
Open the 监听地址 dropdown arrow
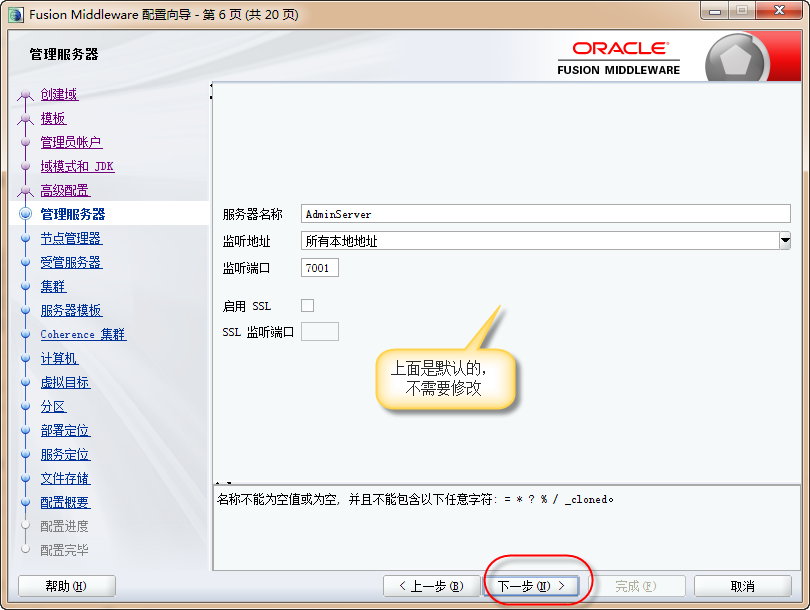click(785, 241)
